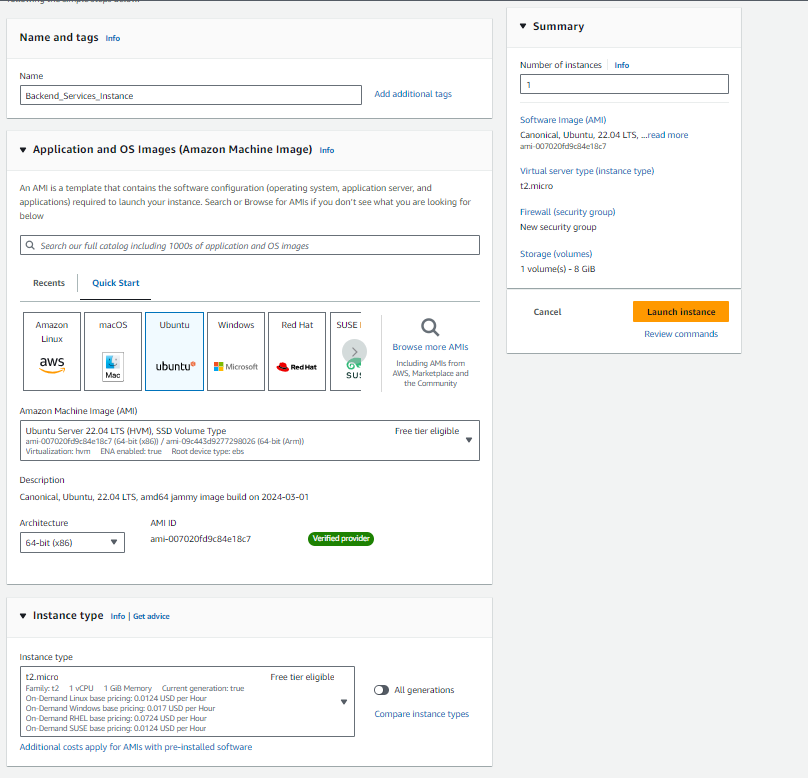The height and width of the screenshot is (778, 808).
Task: Collapse the Summary panel
Action: [523, 26]
